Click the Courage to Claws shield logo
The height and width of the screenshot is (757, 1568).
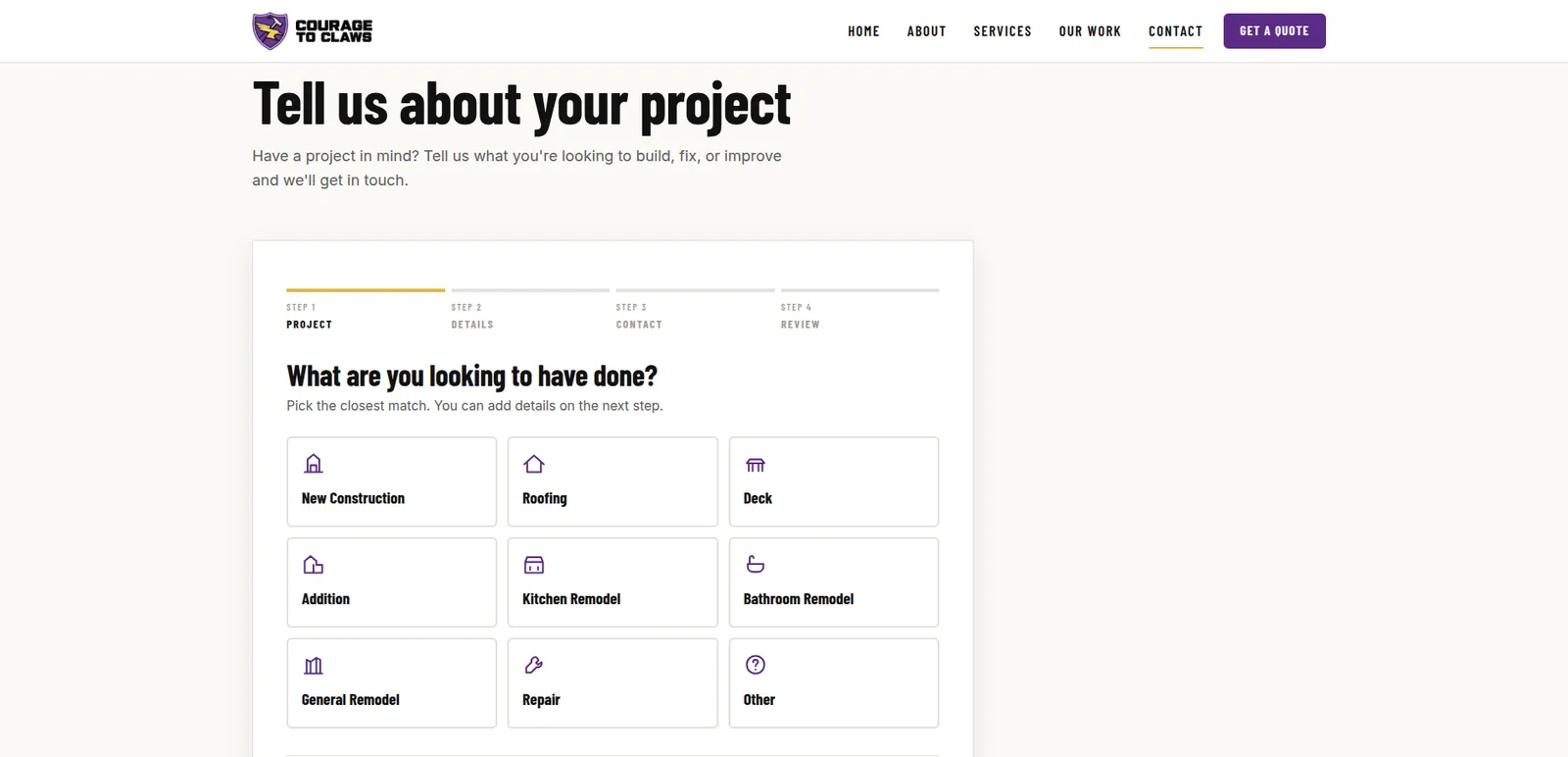[269, 30]
